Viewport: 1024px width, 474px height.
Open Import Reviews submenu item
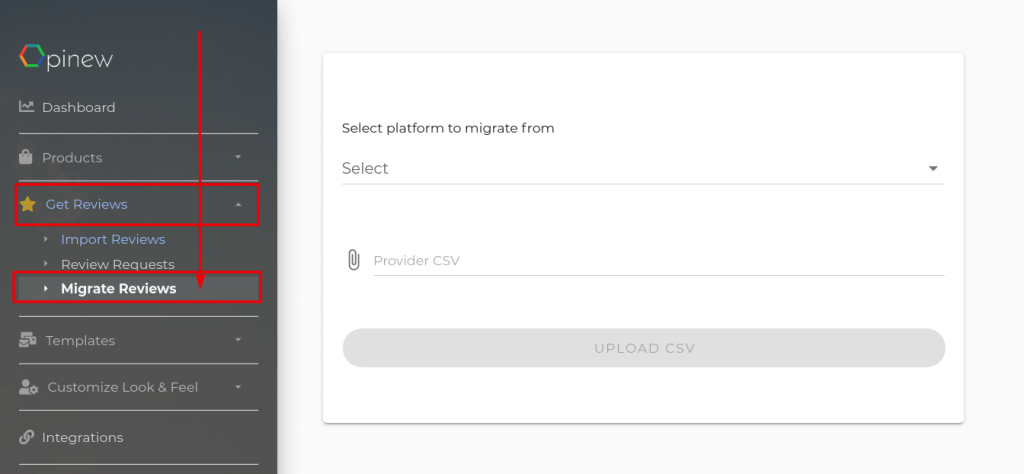[113, 240]
